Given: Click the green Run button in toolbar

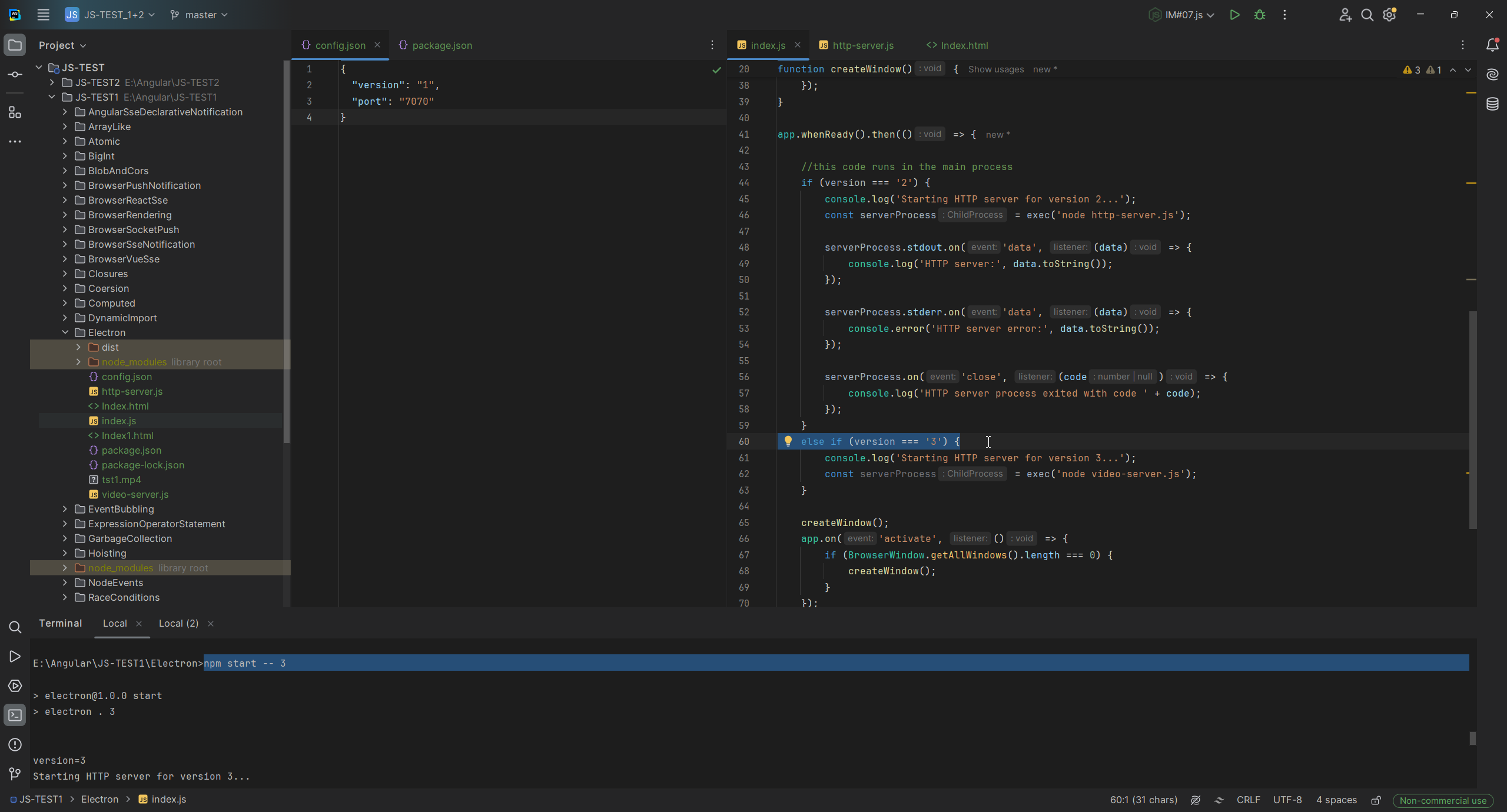Looking at the screenshot, I should tap(1234, 15).
